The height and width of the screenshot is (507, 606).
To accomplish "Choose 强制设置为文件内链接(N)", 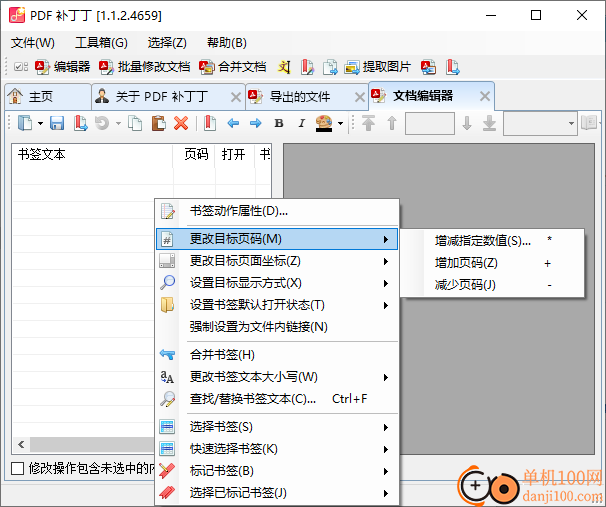I will 277,327.
